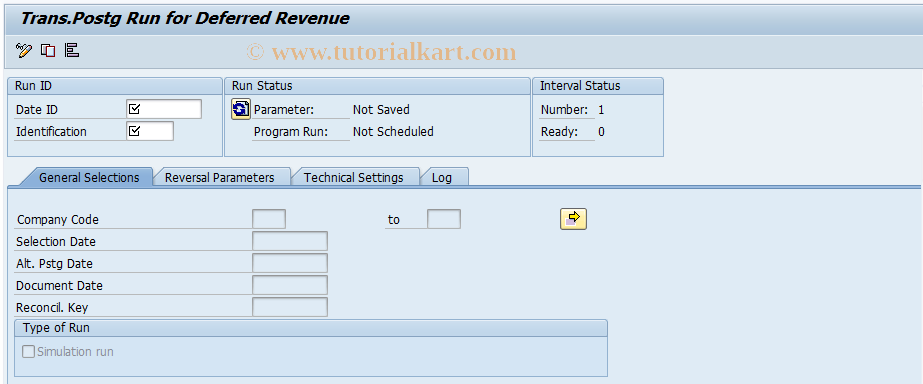Click the Alt. Pstg Date field
The height and width of the screenshot is (384, 923).
[290, 263]
